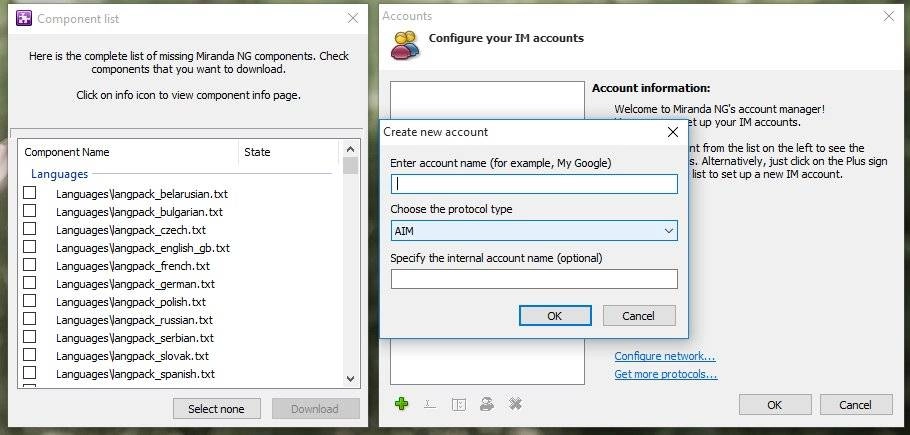
Task: Close the Component list window
Action: (x=352, y=18)
